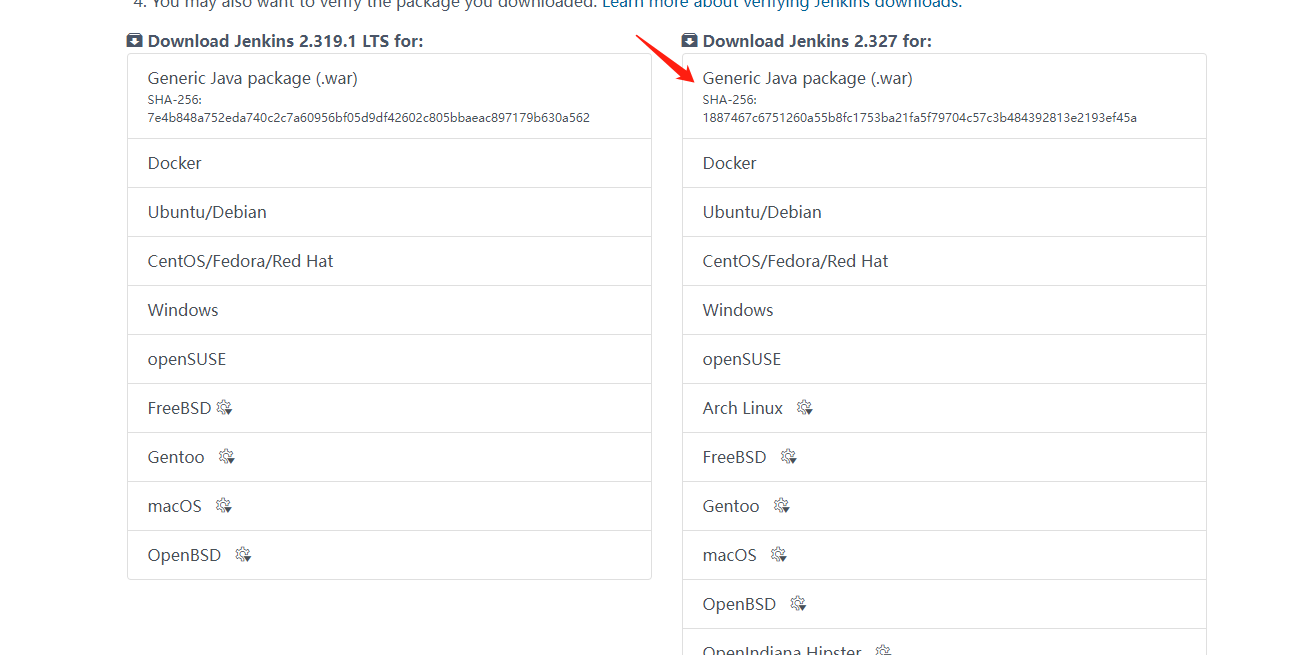Choose Windows under Jenkins 2.319.1 LTS

point(389,310)
